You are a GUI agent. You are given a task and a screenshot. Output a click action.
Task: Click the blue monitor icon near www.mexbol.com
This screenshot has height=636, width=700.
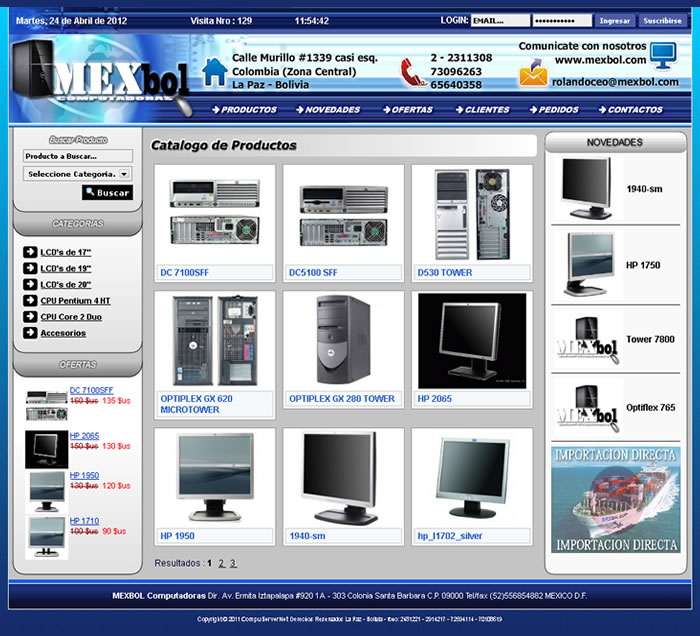coord(663,56)
